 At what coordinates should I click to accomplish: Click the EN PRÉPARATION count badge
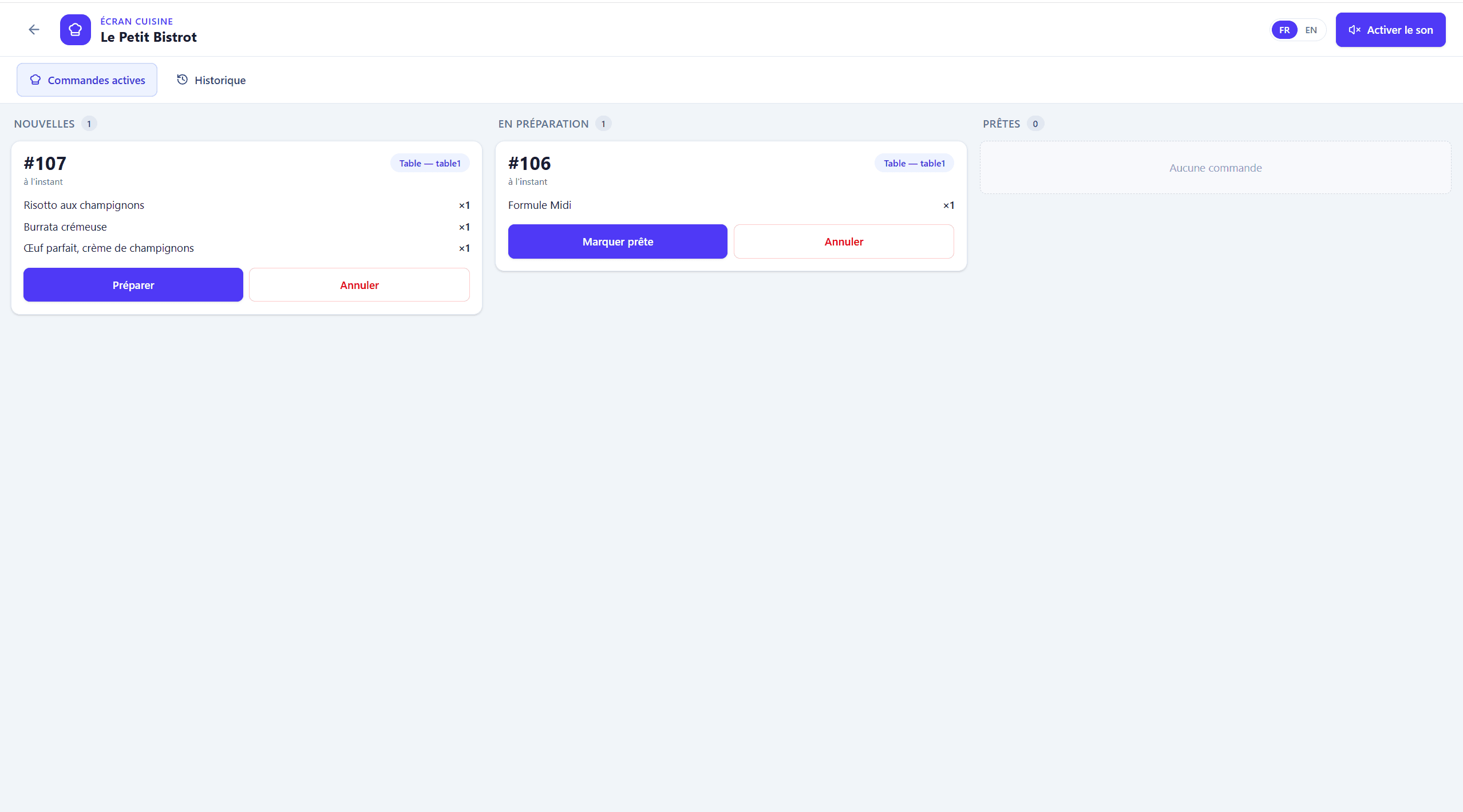point(603,124)
